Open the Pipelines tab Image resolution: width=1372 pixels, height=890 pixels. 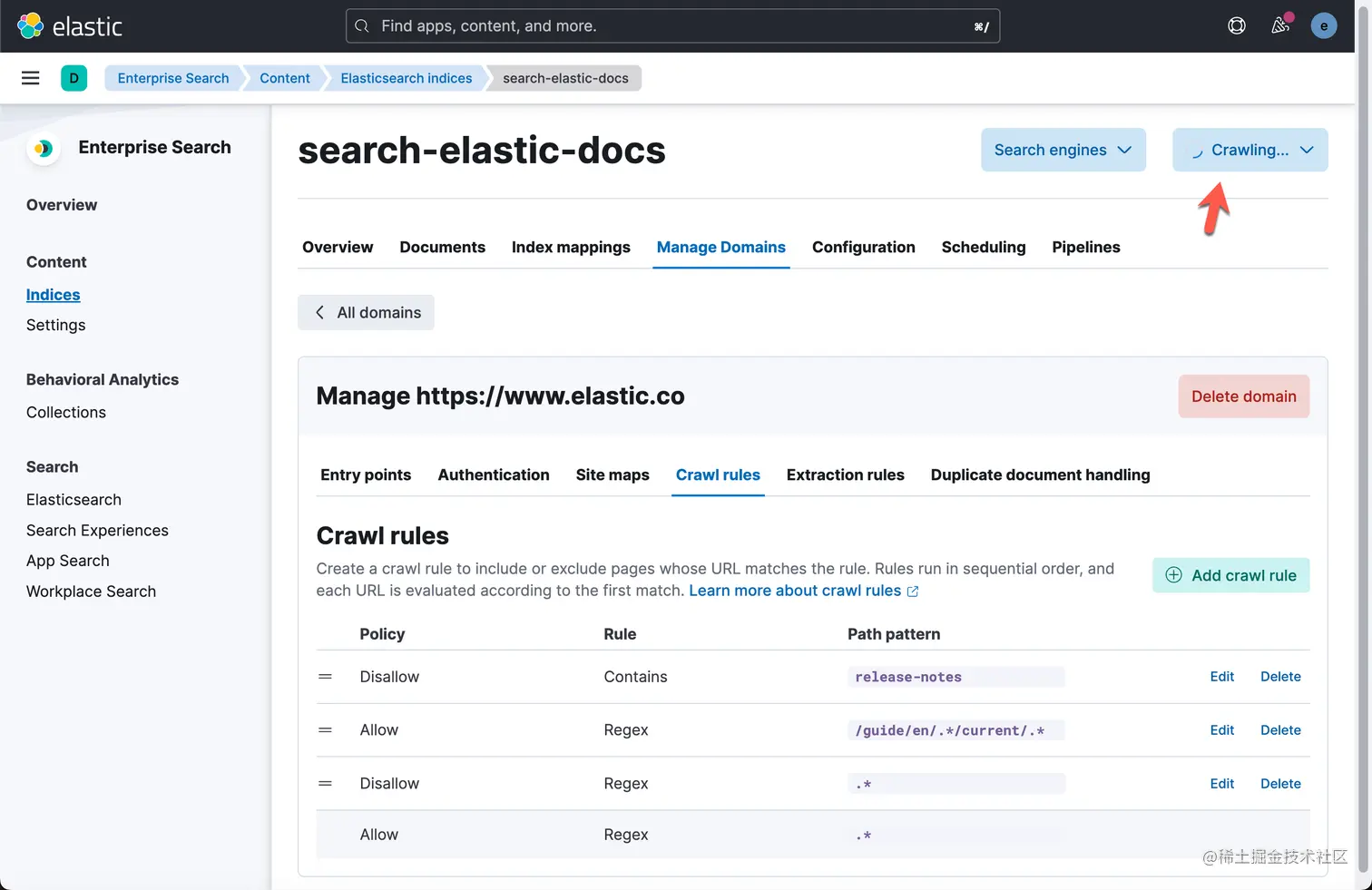pos(1086,247)
